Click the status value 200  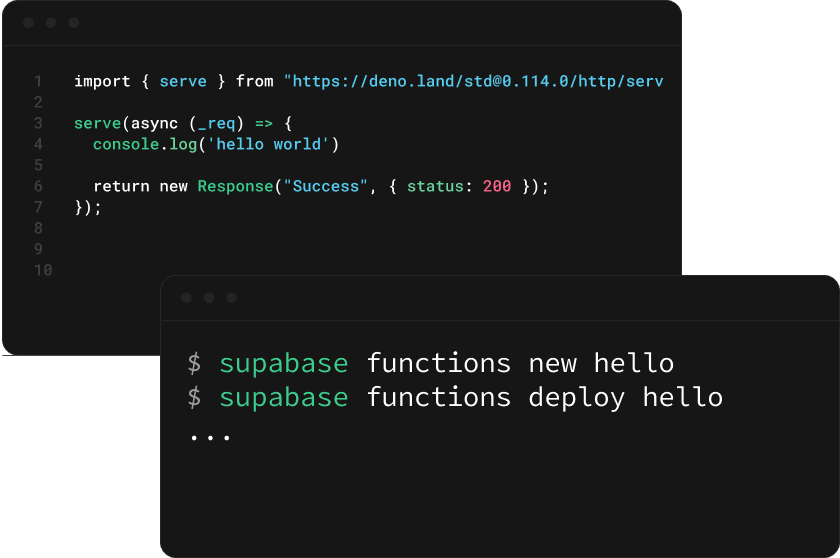point(497,186)
